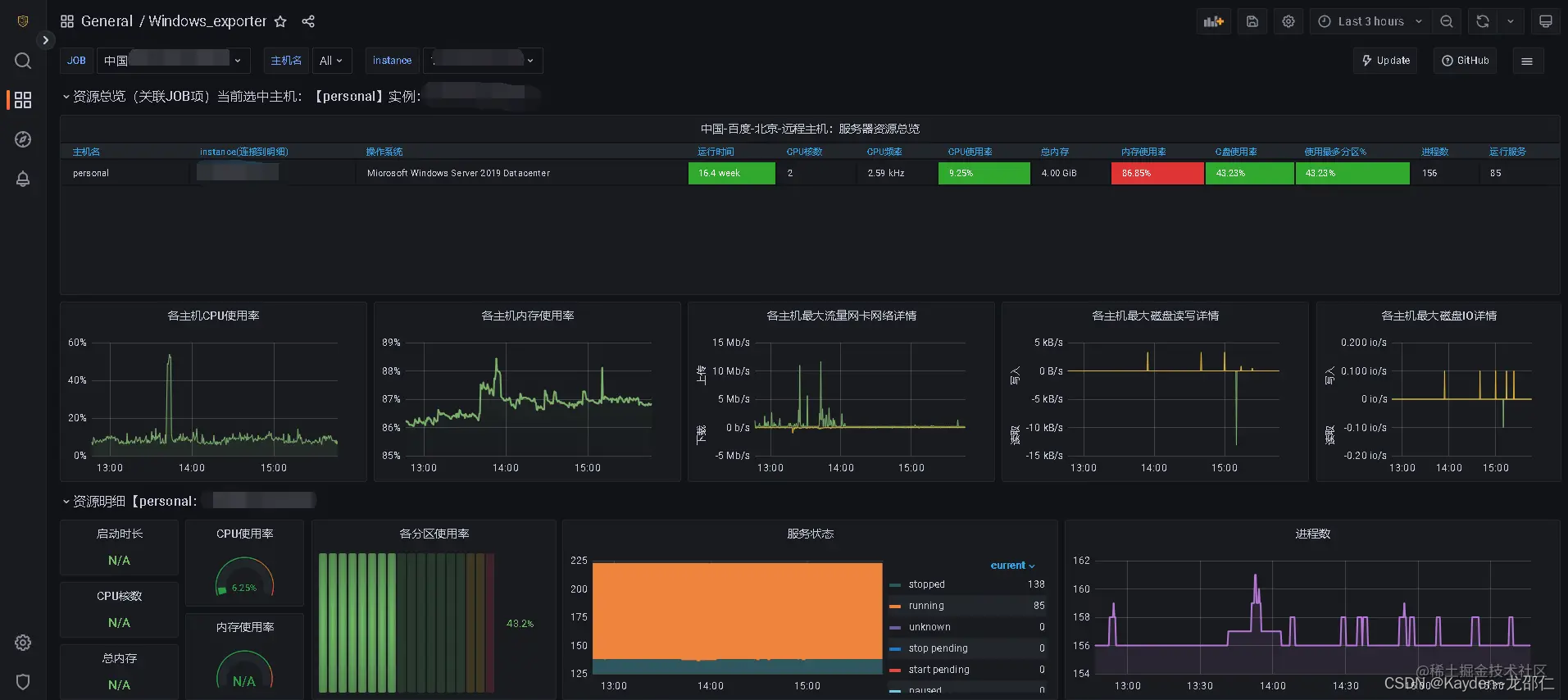Open 各分区使用率 panel title menu
The width and height of the screenshot is (1568, 700).
click(x=434, y=534)
